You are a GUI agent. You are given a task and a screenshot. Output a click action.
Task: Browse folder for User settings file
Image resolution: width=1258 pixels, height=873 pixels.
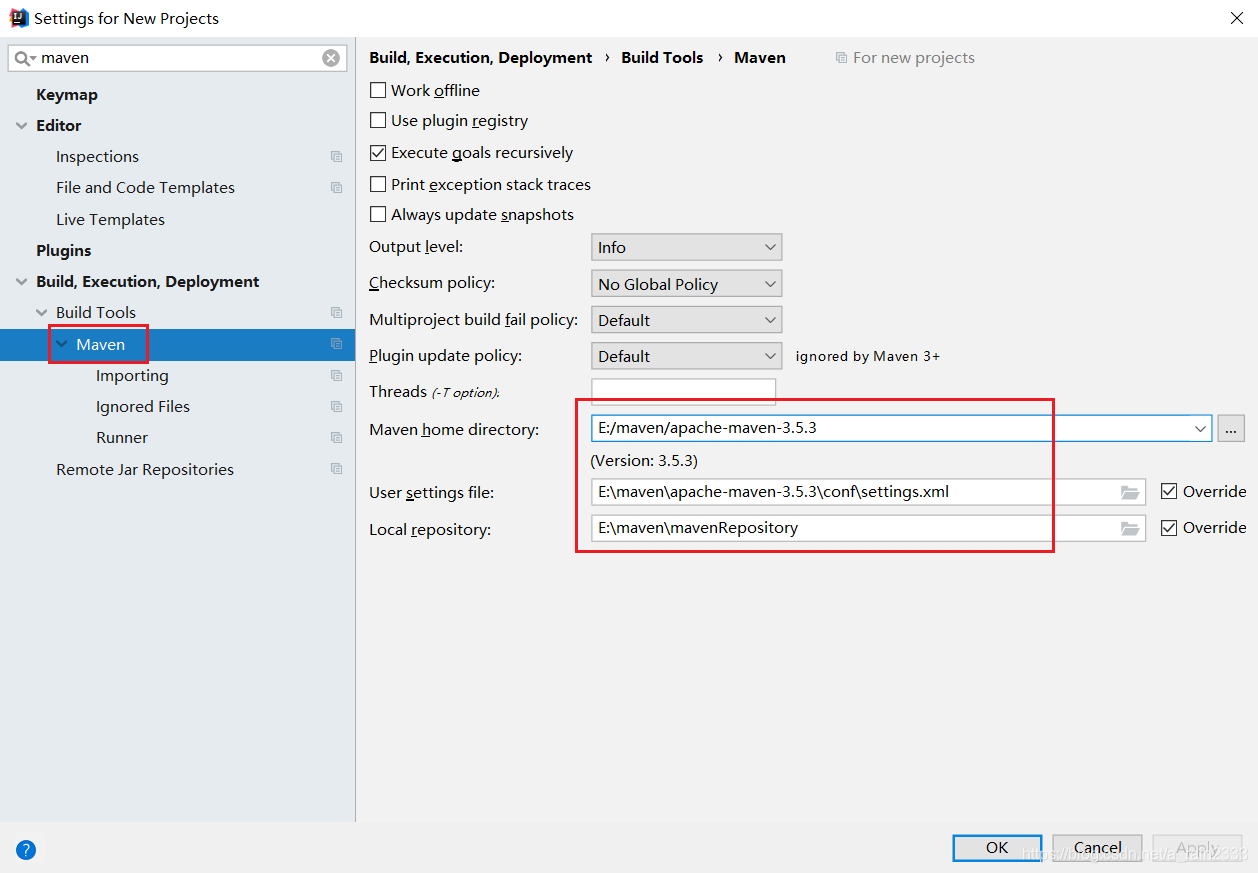(1130, 492)
